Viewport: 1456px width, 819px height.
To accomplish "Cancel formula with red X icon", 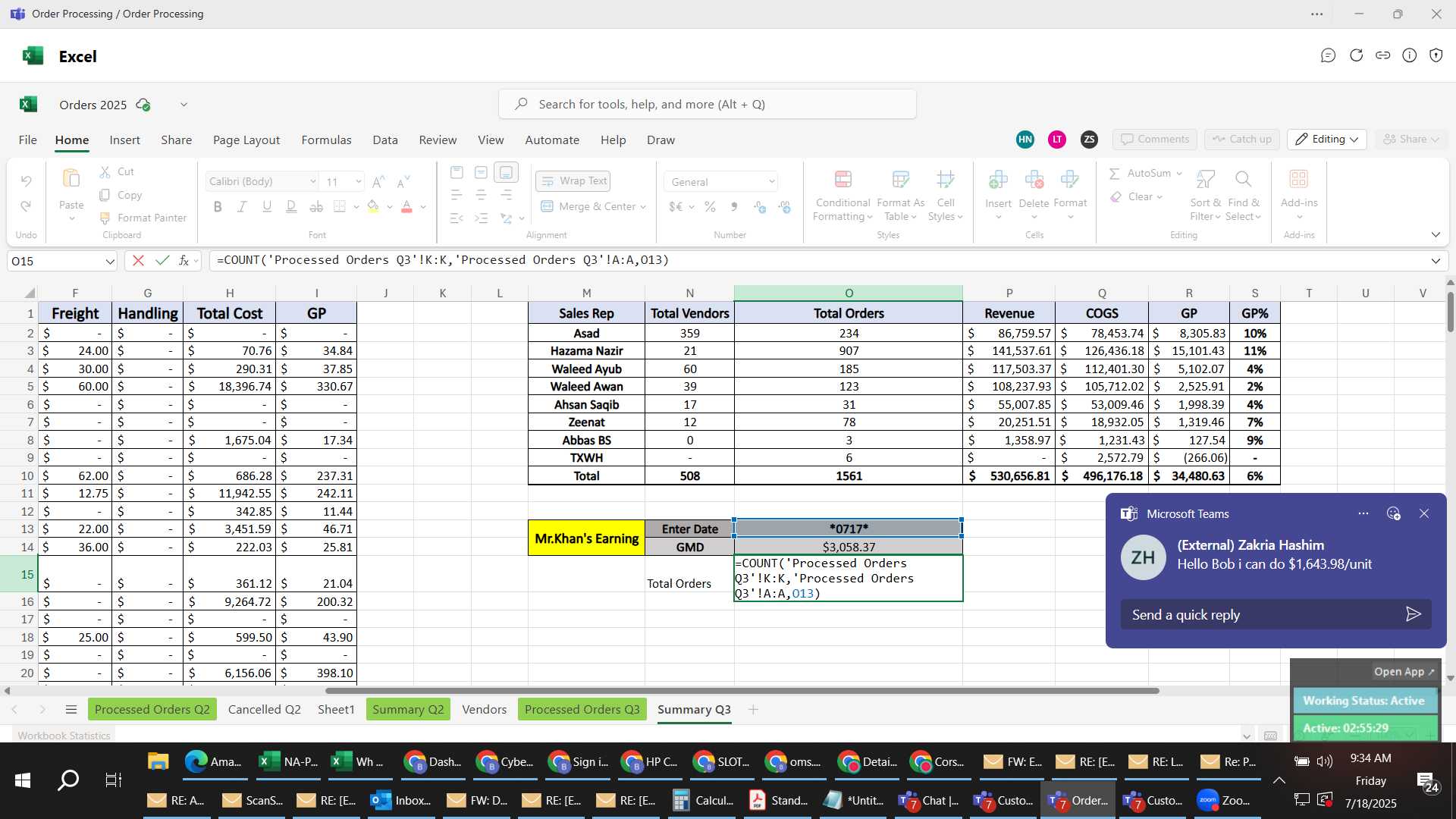I will (x=138, y=260).
